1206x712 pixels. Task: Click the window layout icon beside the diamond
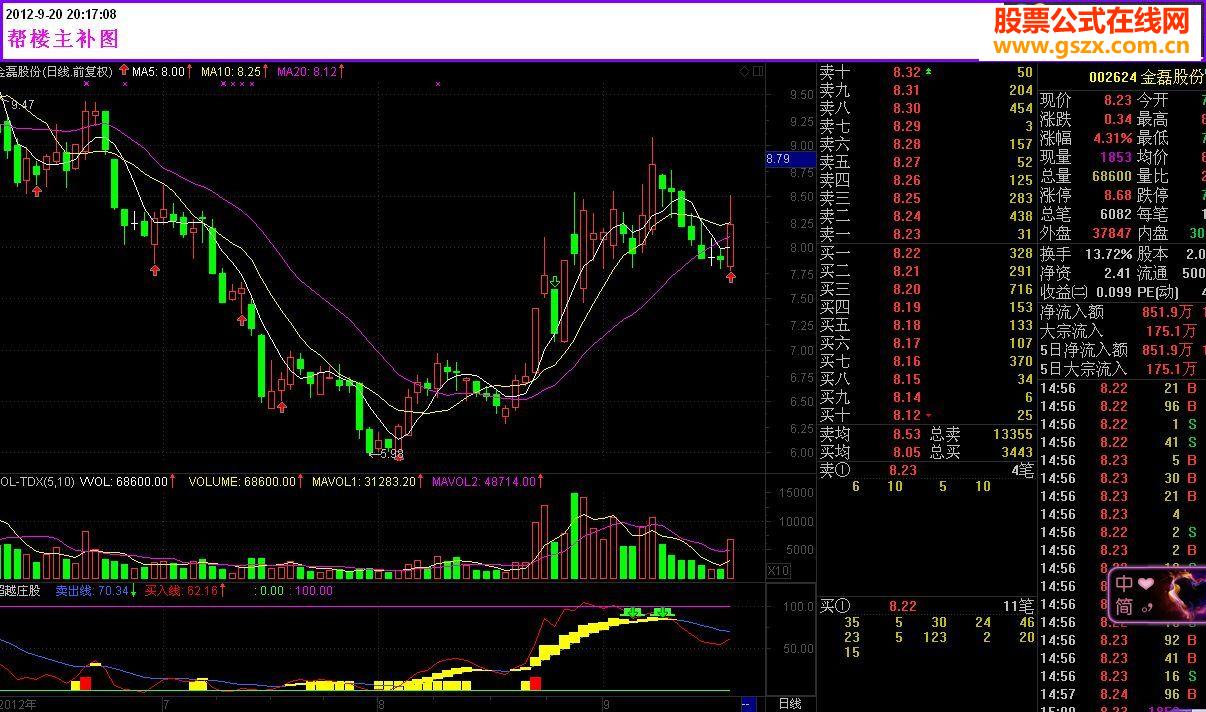(758, 71)
